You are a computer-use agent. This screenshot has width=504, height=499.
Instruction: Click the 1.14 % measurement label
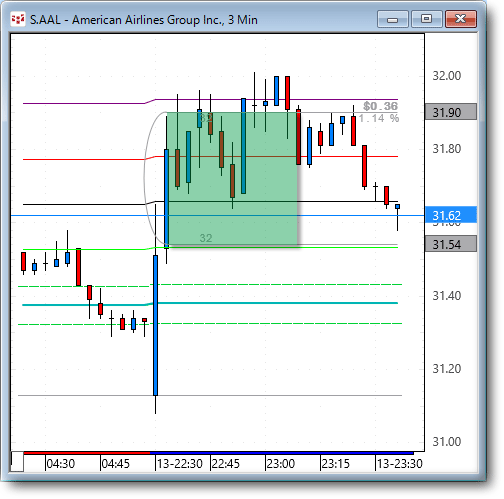coord(379,118)
